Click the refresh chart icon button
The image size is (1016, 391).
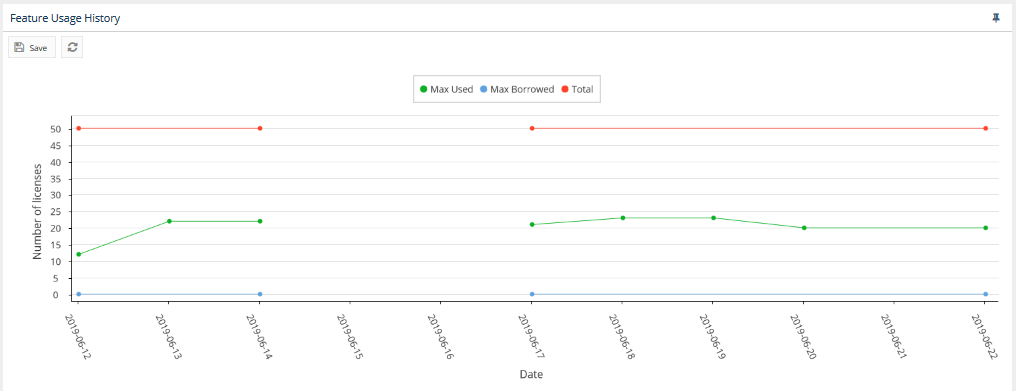(72, 47)
